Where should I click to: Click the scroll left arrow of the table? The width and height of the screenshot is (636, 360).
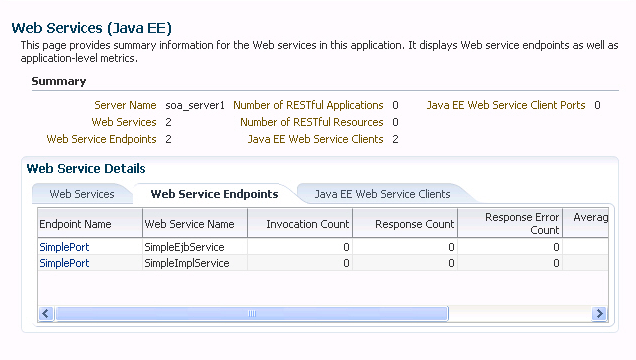click(46, 313)
